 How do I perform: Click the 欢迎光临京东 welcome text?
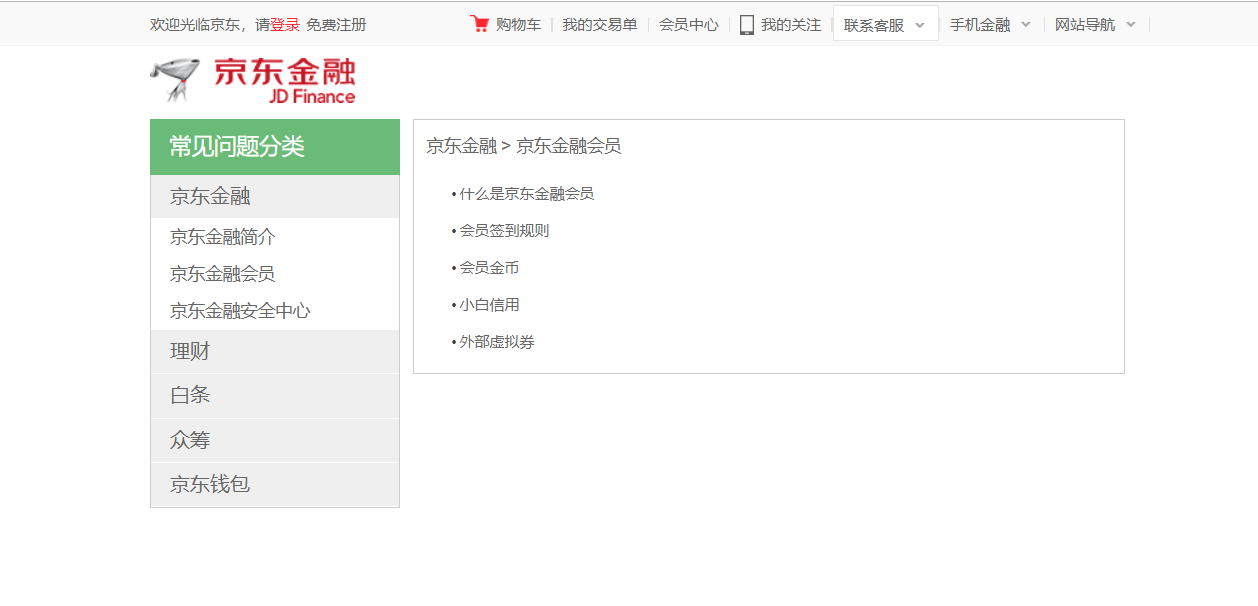coord(195,25)
